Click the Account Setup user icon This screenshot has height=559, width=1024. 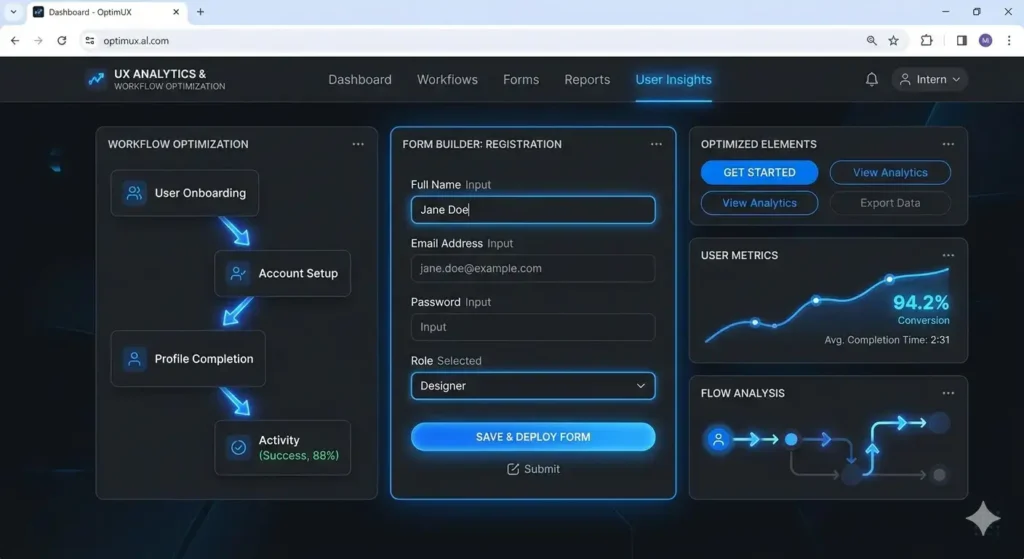pyautogui.click(x=238, y=273)
